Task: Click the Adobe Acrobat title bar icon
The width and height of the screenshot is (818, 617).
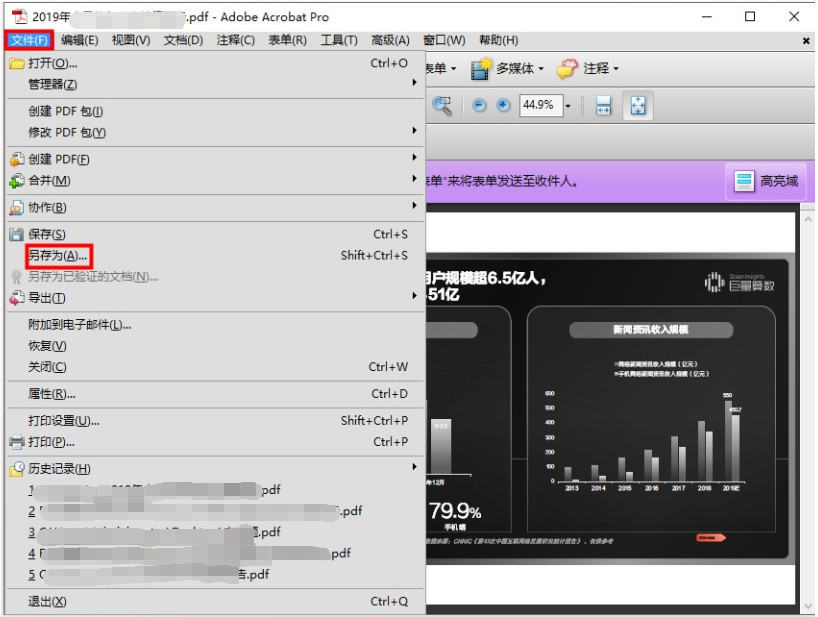Action: tap(19, 17)
